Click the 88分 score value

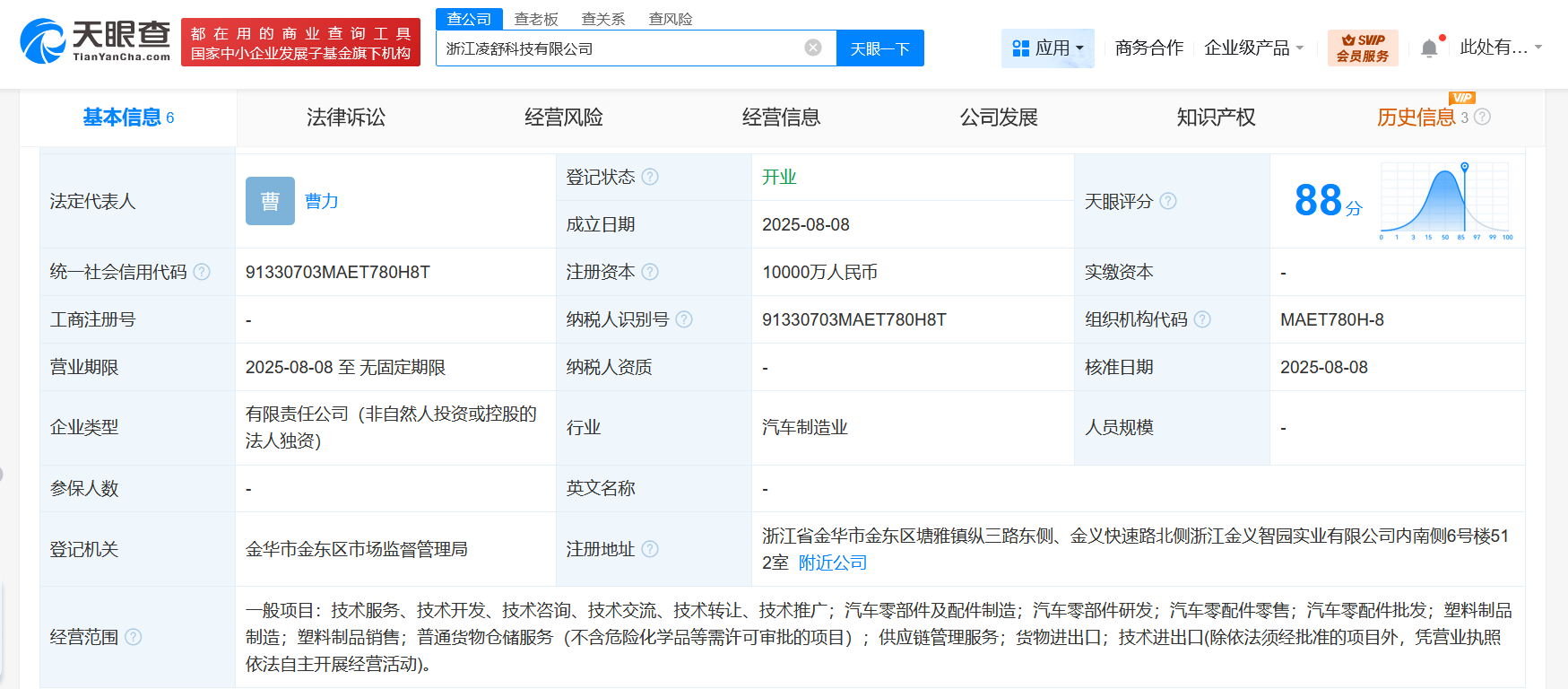click(1328, 200)
